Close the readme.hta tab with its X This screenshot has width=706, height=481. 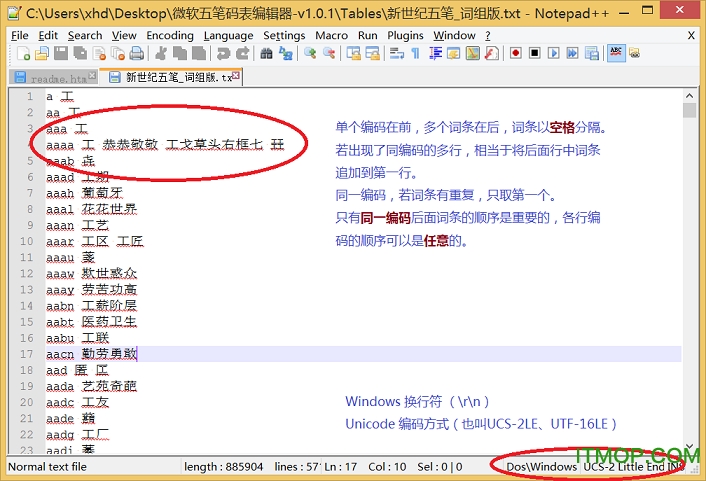(92, 75)
